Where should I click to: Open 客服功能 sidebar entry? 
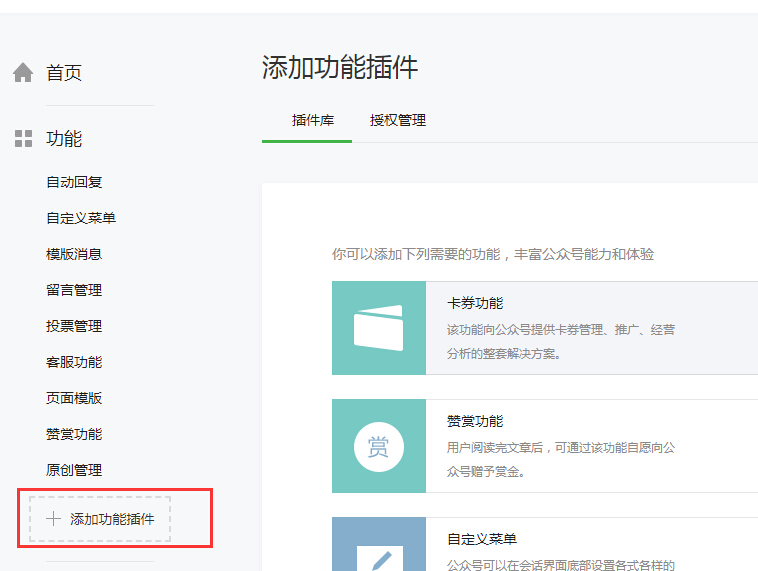(74, 362)
